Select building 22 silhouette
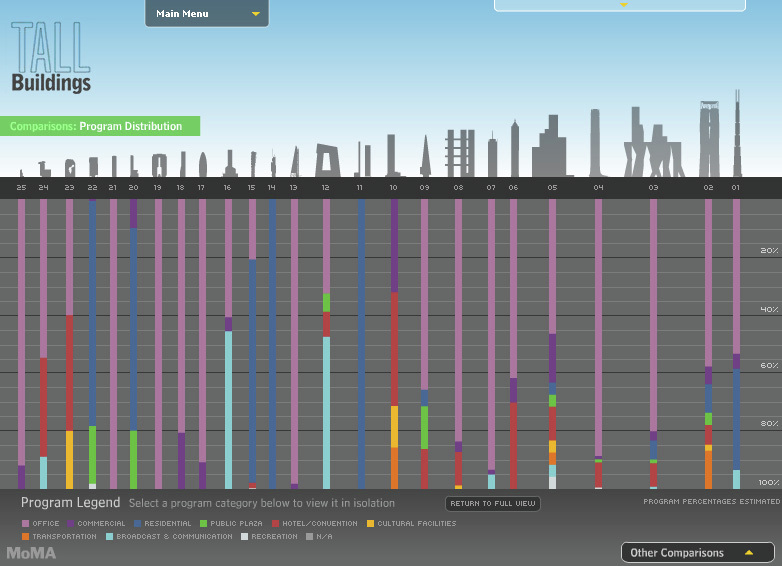The width and height of the screenshot is (782, 566). point(93,167)
